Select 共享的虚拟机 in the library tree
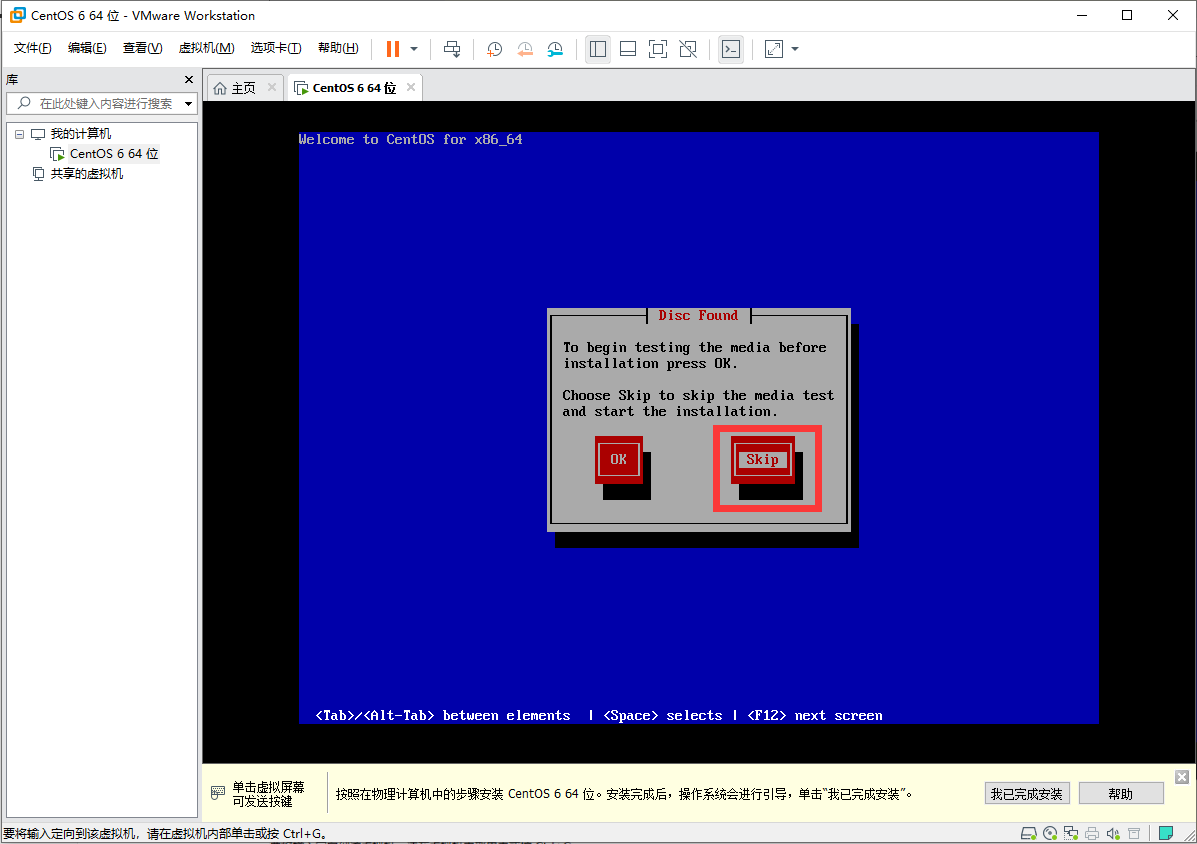 click(x=86, y=174)
